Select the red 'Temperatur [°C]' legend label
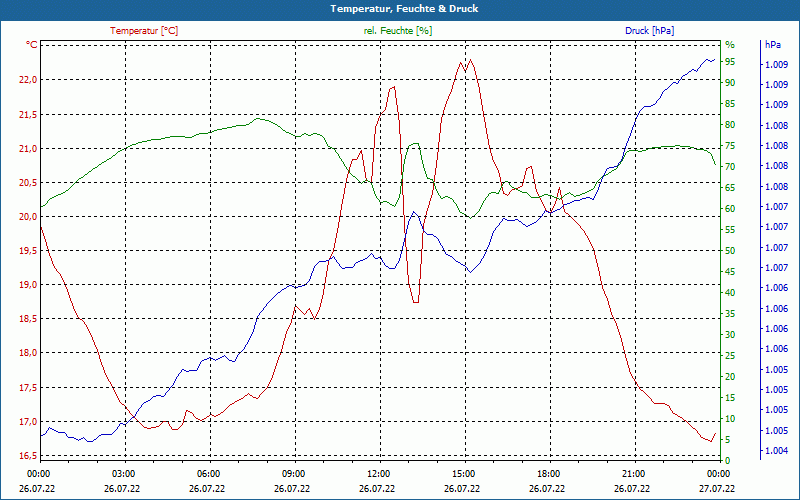The image size is (800, 500). 144,31
